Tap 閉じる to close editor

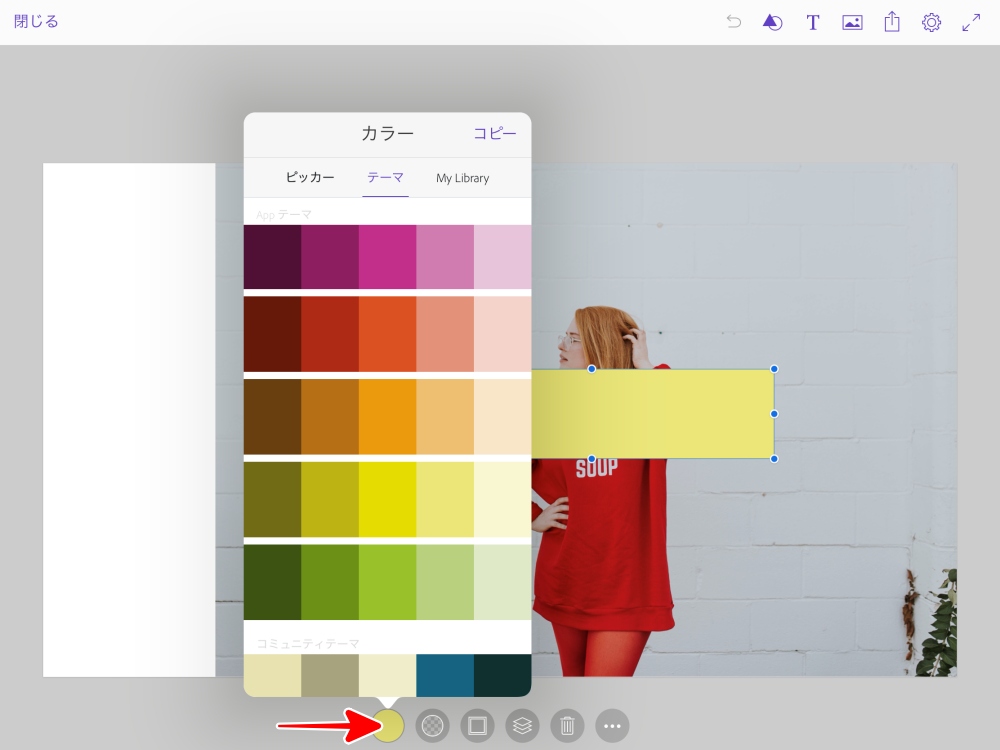tap(36, 22)
